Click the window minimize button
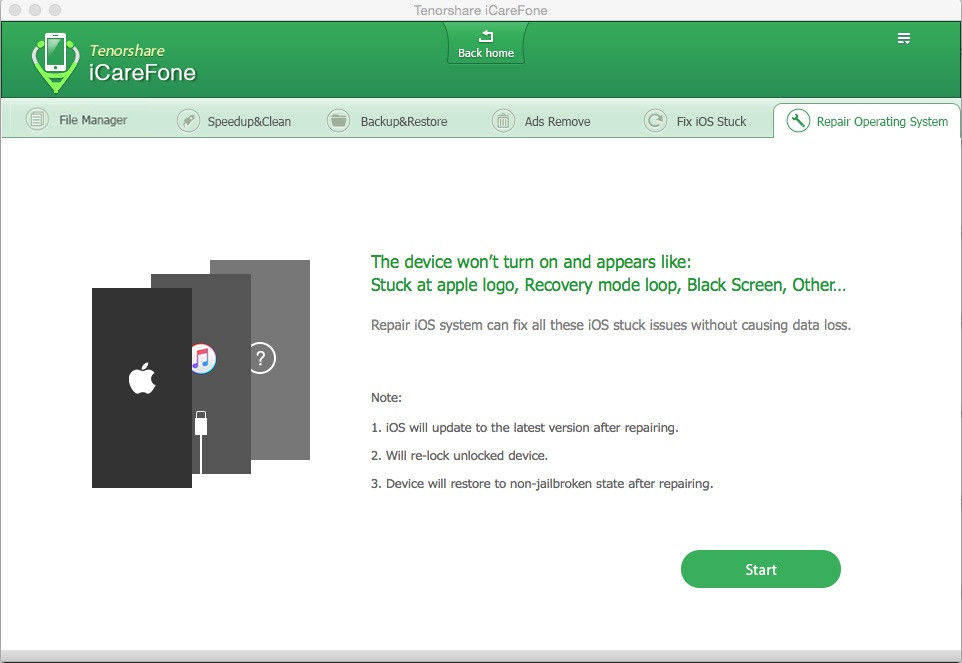Viewport: 962px width, 663px height. pos(36,10)
